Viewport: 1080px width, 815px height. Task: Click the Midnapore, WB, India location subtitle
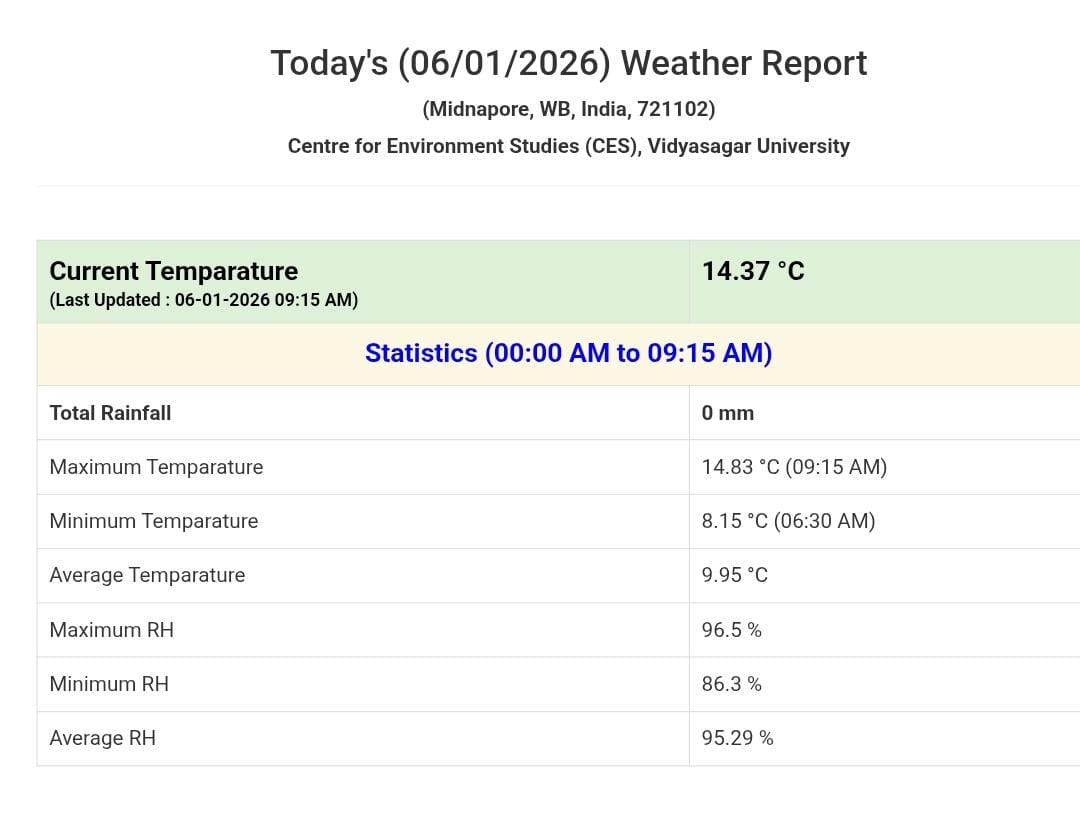point(568,109)
